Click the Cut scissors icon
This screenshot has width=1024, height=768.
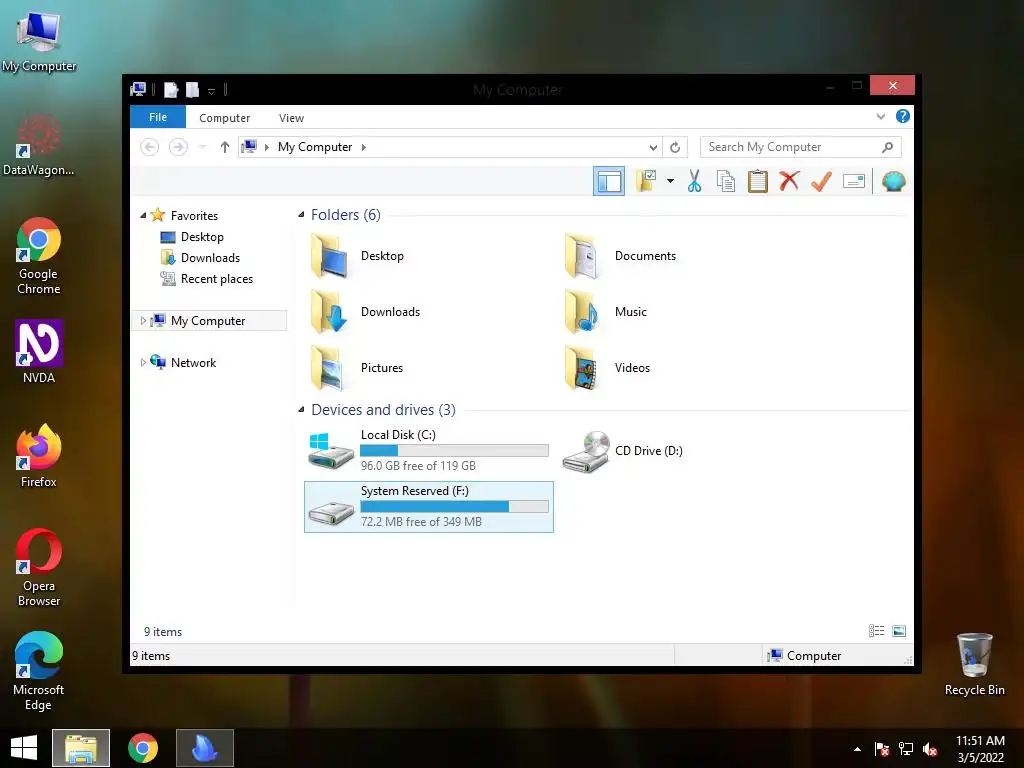[x=694, y=181]
